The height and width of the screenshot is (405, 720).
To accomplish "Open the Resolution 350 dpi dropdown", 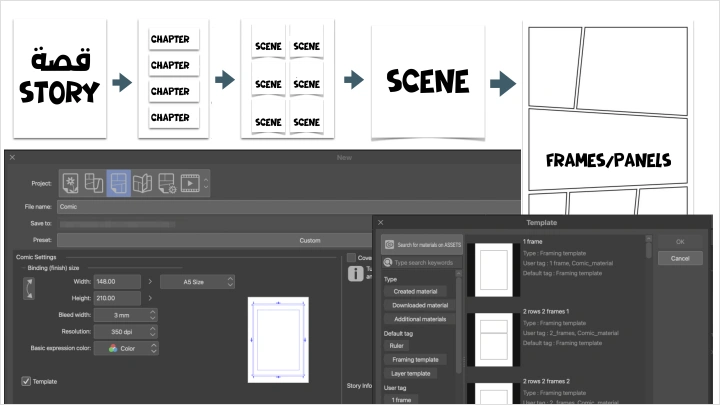I will click(126, 332).
